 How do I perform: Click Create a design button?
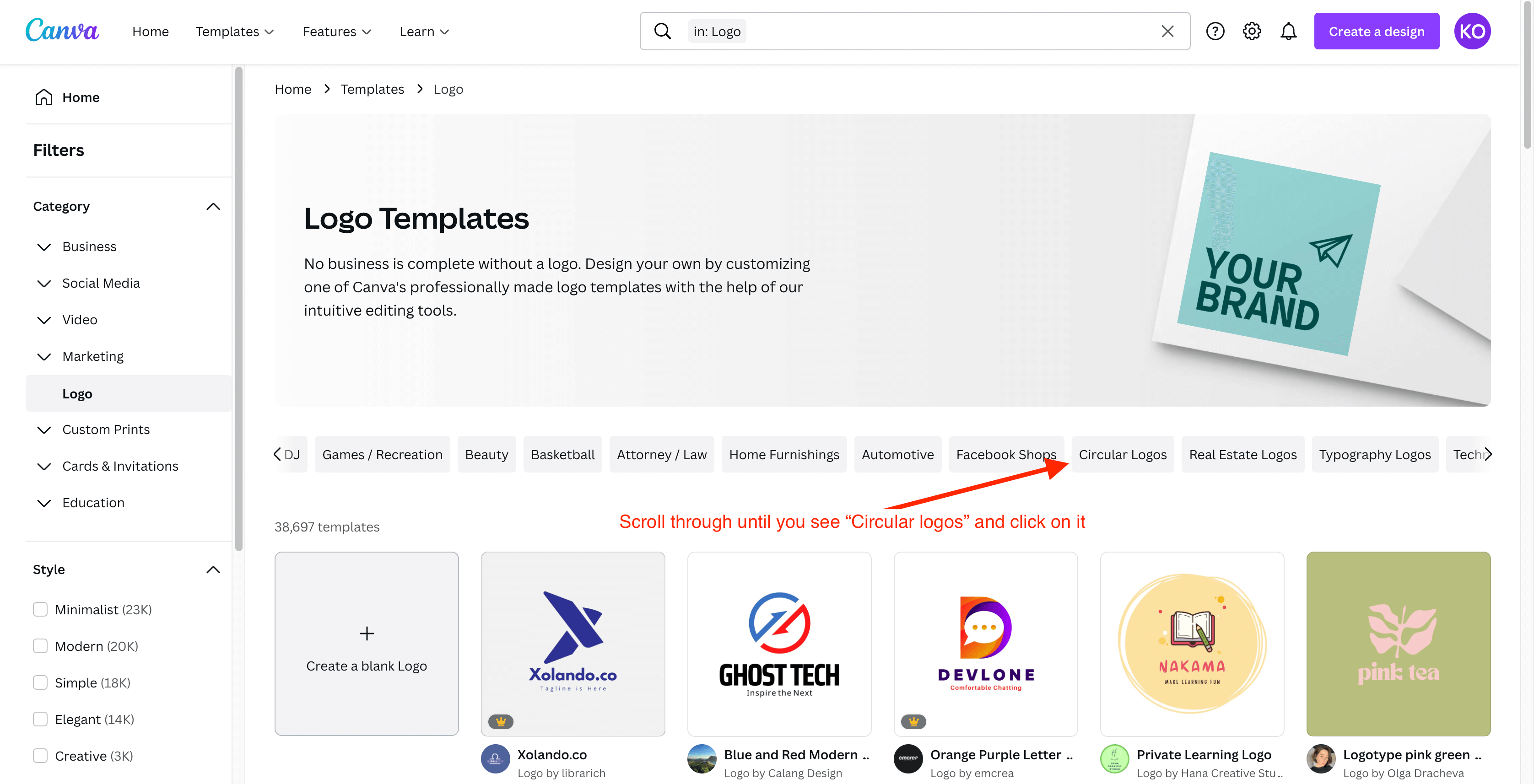click(1376, 31)
